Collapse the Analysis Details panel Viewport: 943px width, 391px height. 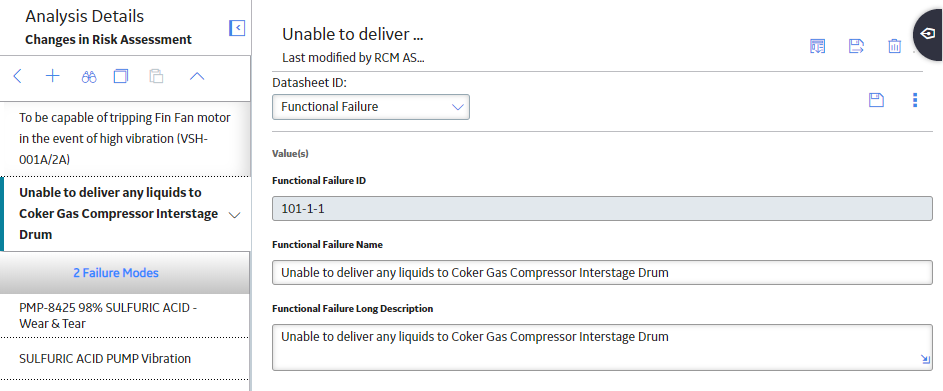click(237, 28)
